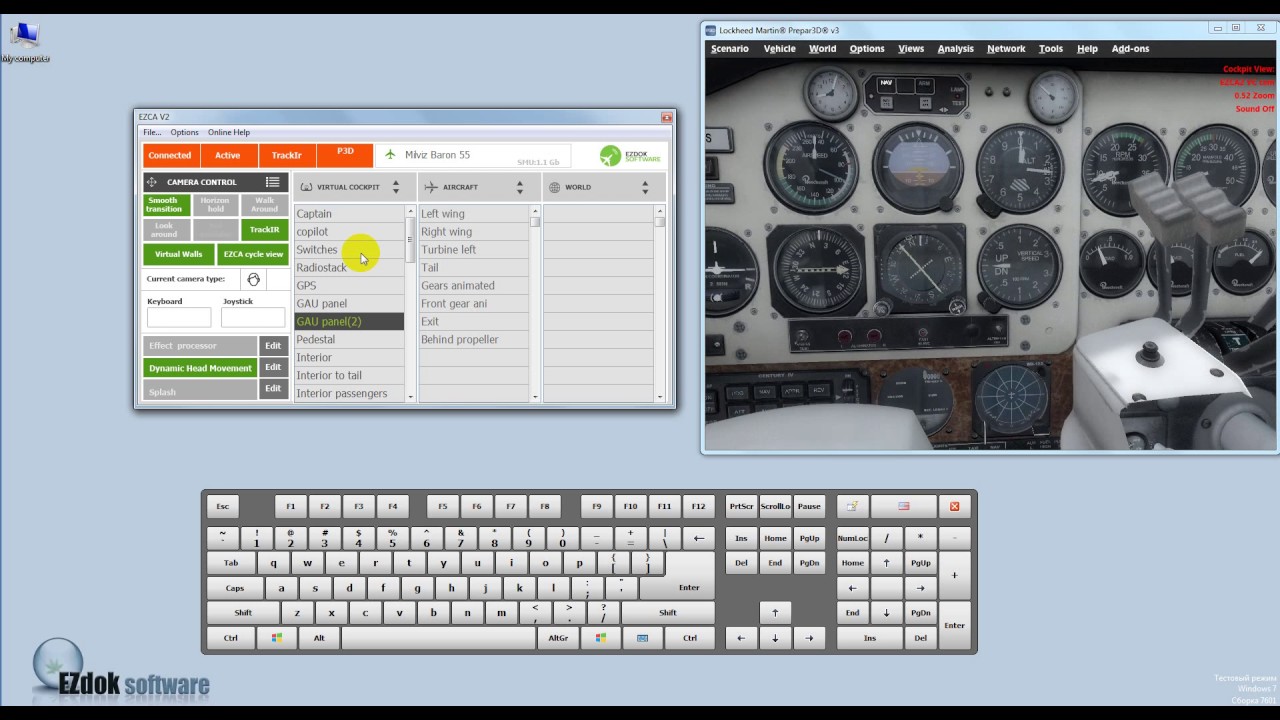Click the left Windows logo key
Viewport: 1280px width, 720px height.
(x=277, y=638)
